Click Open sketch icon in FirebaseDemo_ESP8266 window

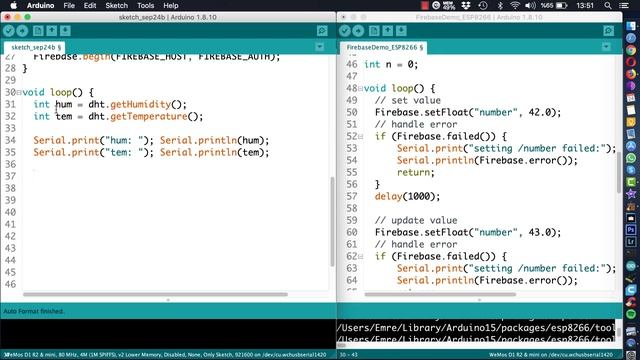(x=388, y=31)
